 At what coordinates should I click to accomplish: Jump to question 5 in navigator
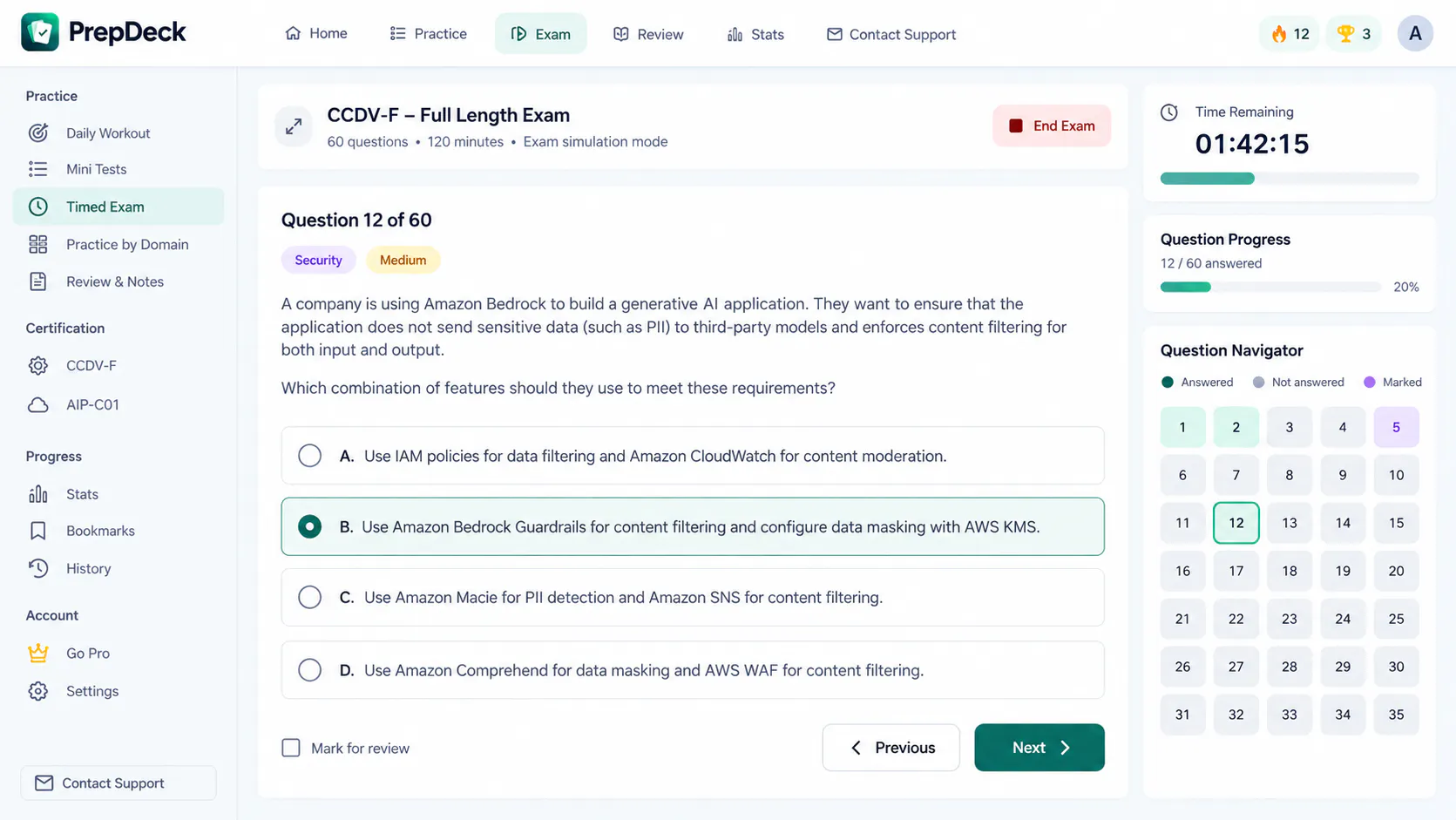[x=1396, y=427]
